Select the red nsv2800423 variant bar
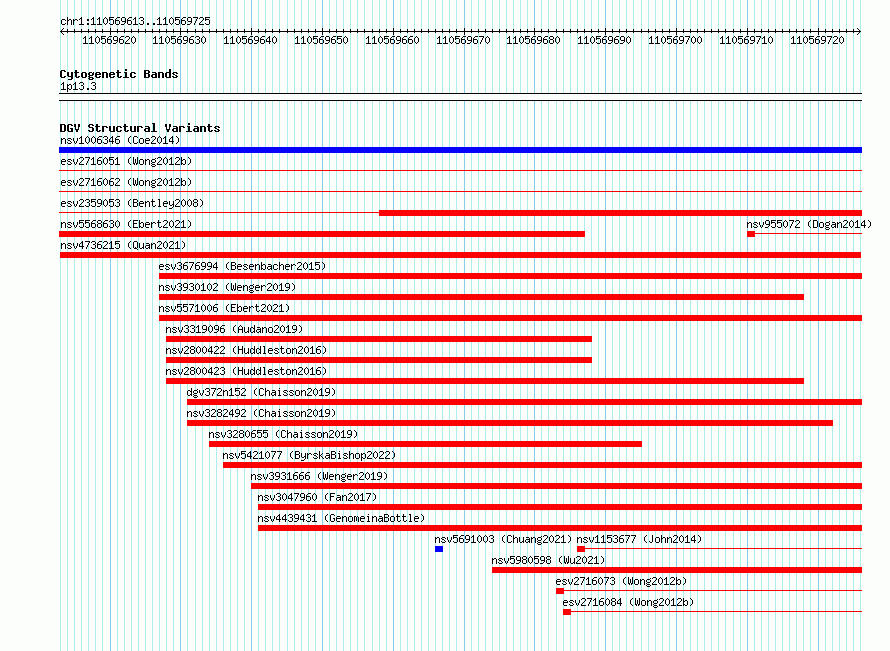Image resolution: width=890 pixels, height=651 pixels. pyautogui.click(x=485, y=381)
